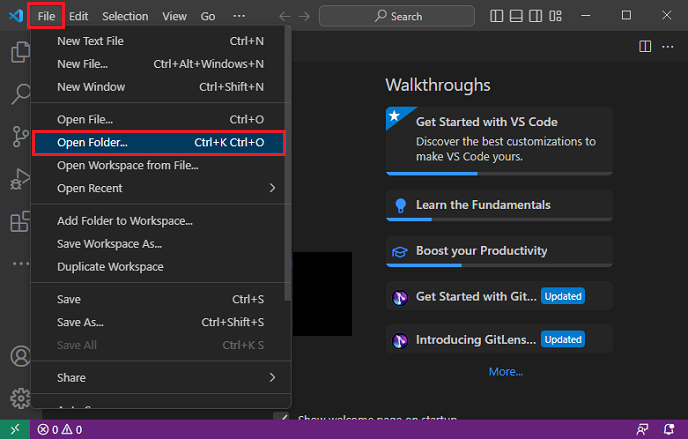688x439 pixels.
Task: Choose Save Workspace As...
Action: [161, 244]
